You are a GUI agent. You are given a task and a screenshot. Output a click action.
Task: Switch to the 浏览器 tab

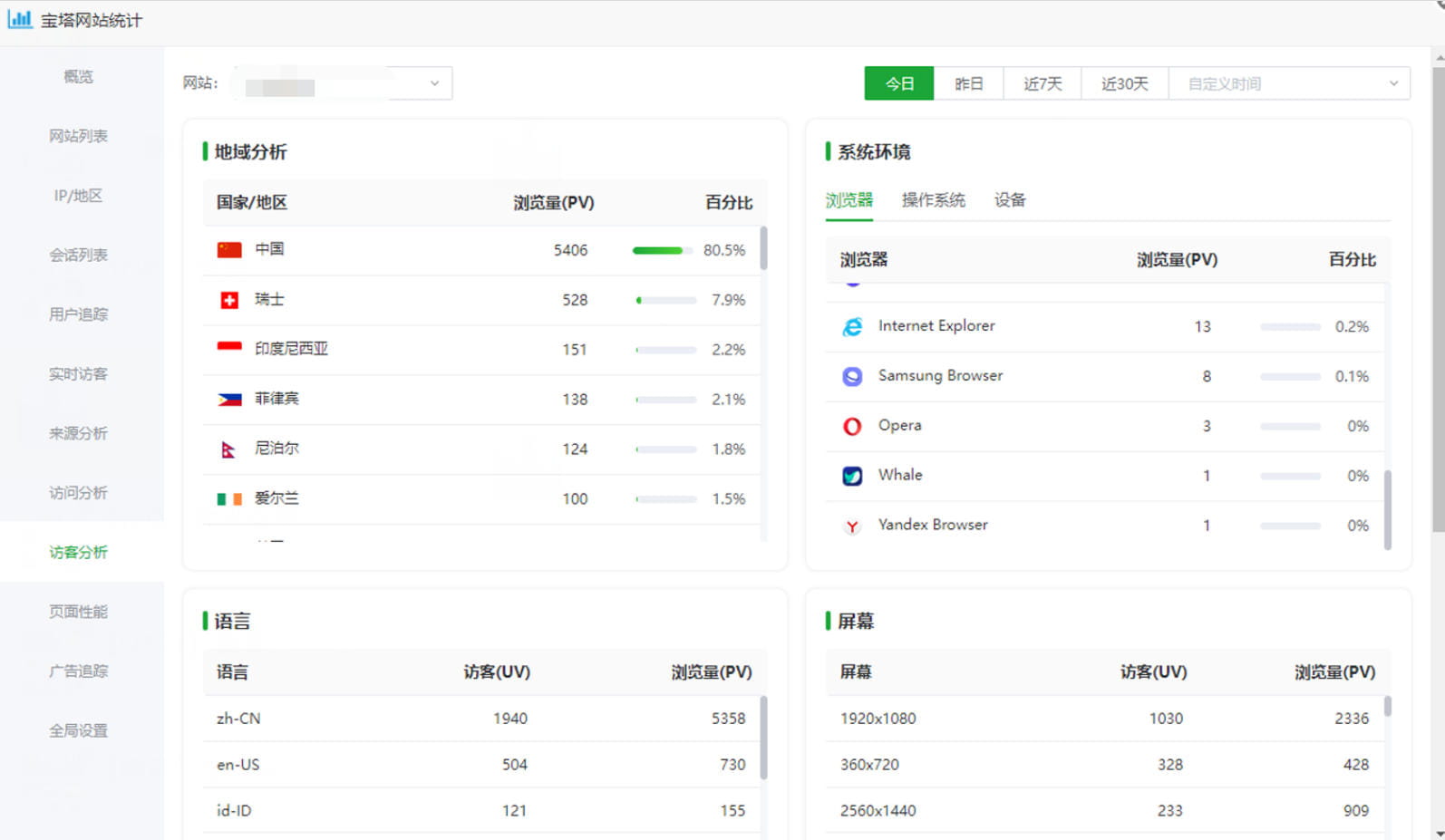point(849,200)
